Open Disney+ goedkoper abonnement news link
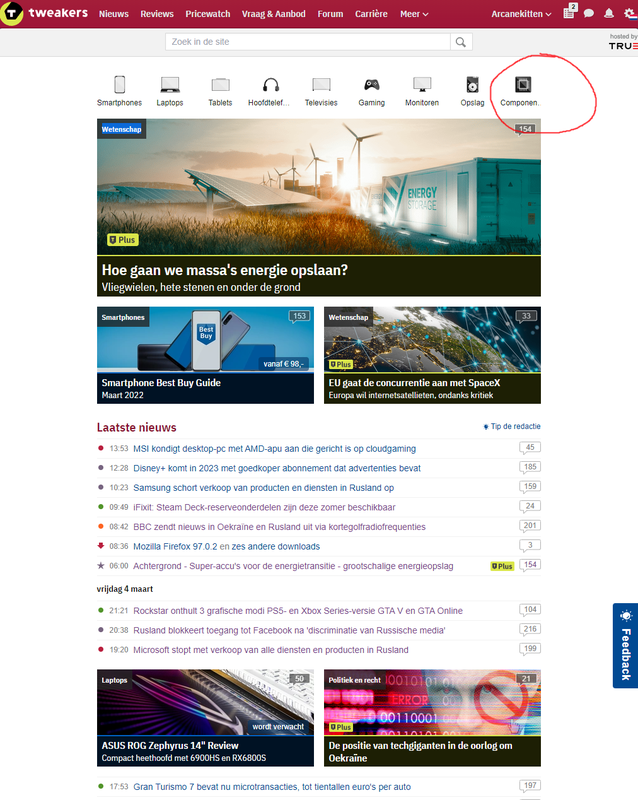This screenshot has width=638, height=800. [277, 468]
